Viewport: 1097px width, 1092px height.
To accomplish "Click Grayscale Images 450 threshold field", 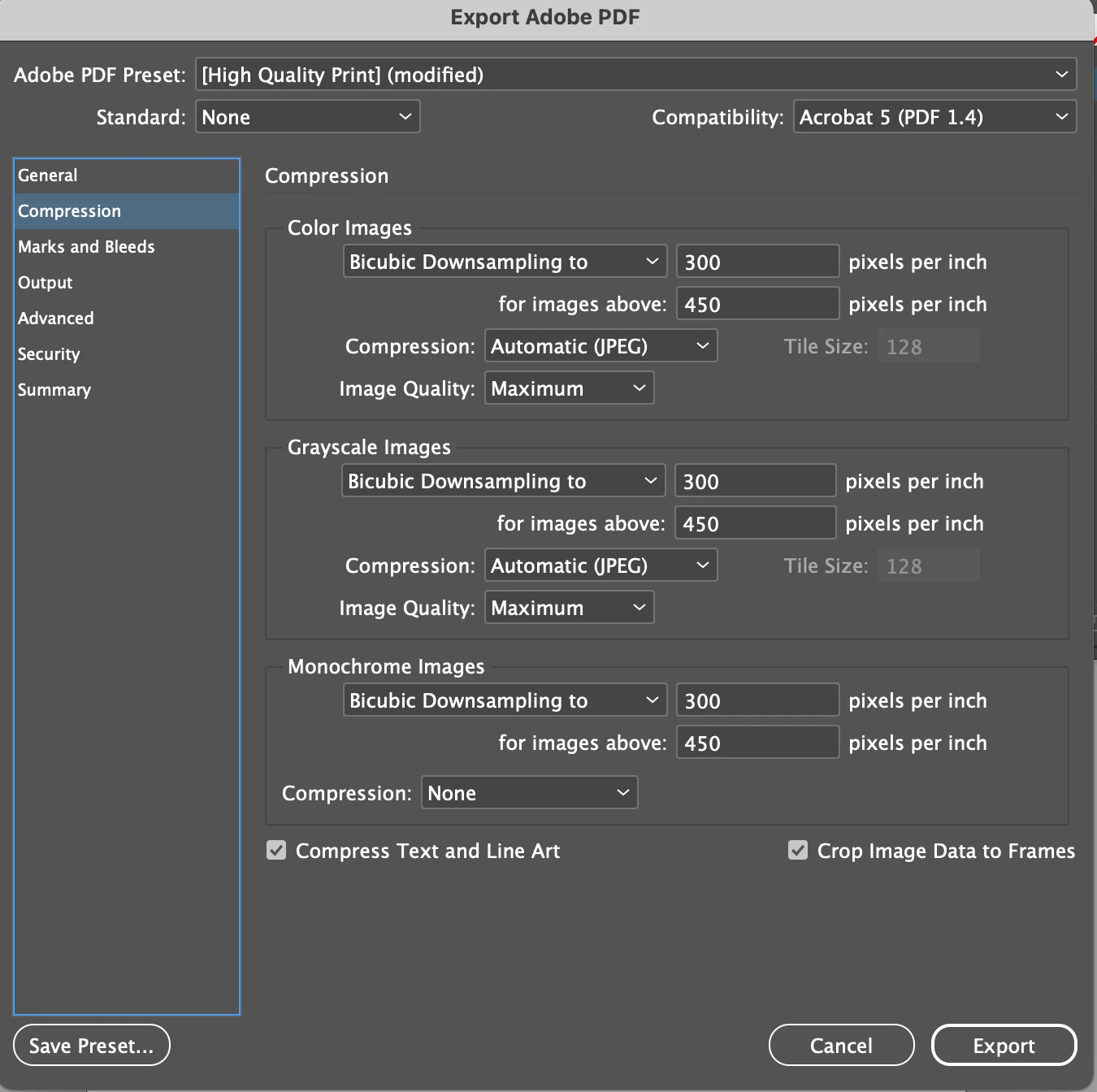I will click(x=755, y=523).
